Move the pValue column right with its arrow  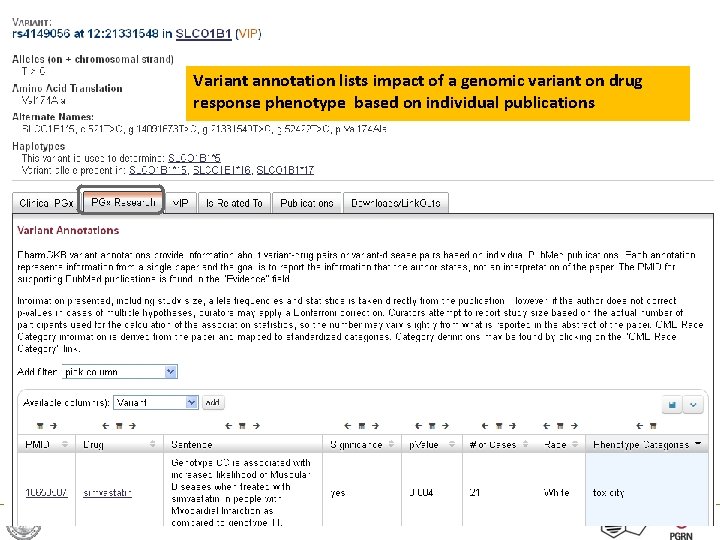[445, 426]
